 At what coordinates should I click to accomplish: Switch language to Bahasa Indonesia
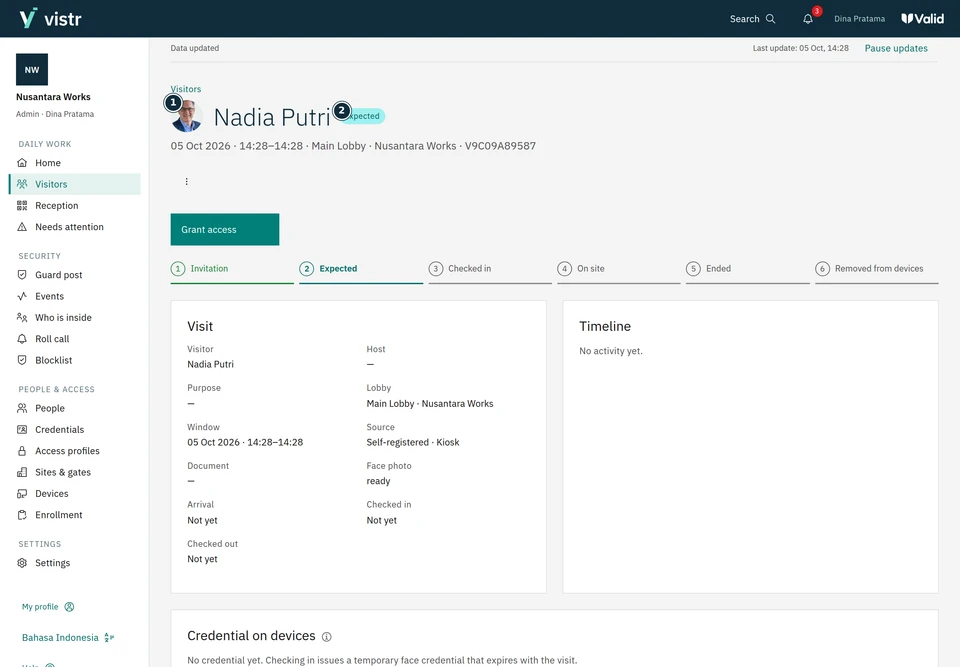pyautogui.click(x=60, y=638)
